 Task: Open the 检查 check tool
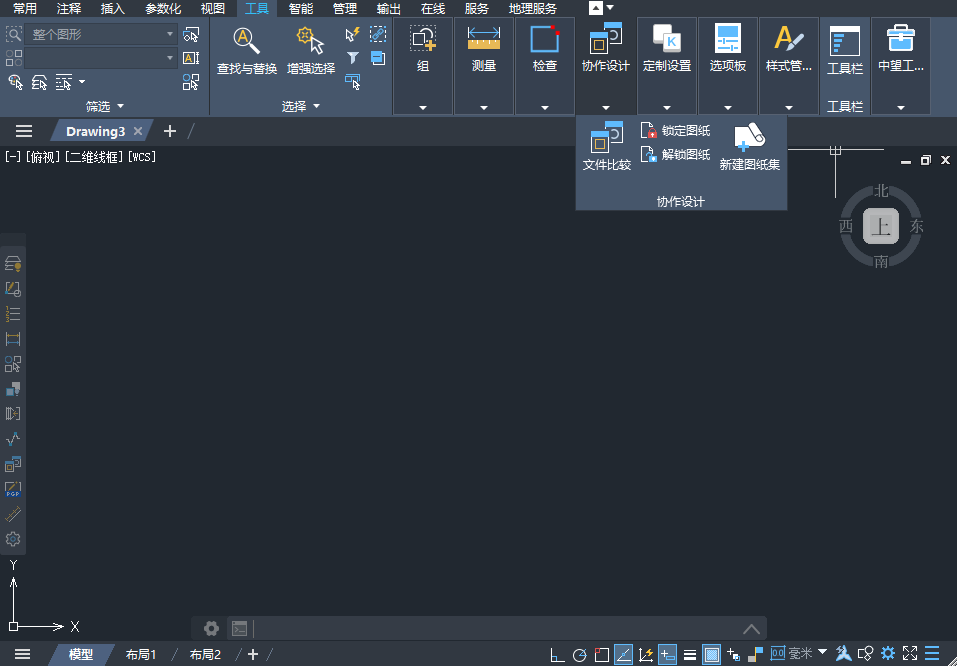coord(545,50)
